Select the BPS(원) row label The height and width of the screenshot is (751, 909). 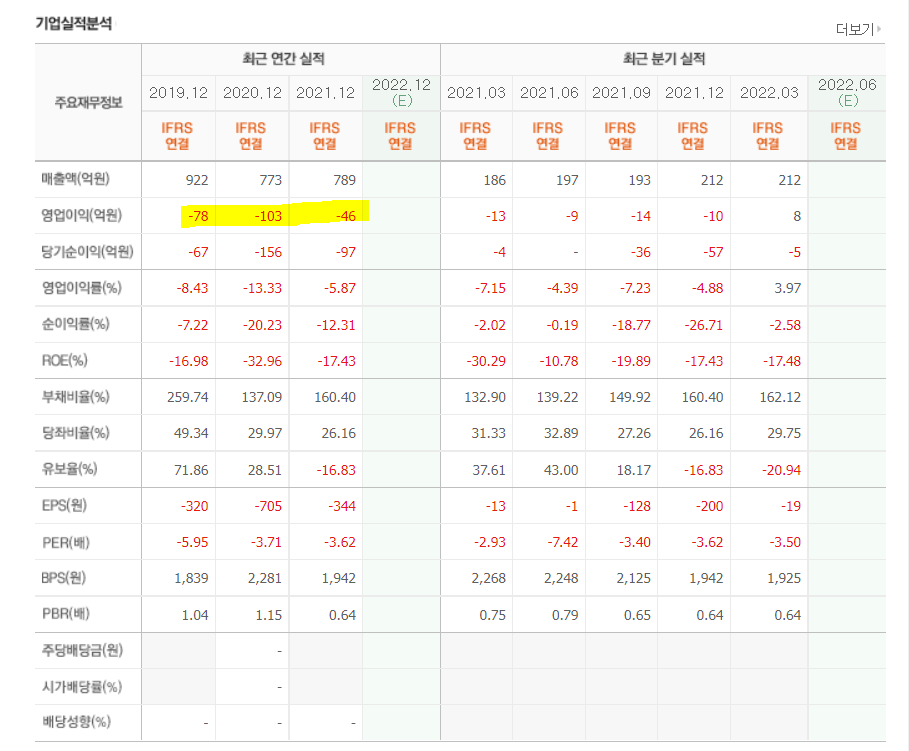pyautogui.click(x=63, y=578)
